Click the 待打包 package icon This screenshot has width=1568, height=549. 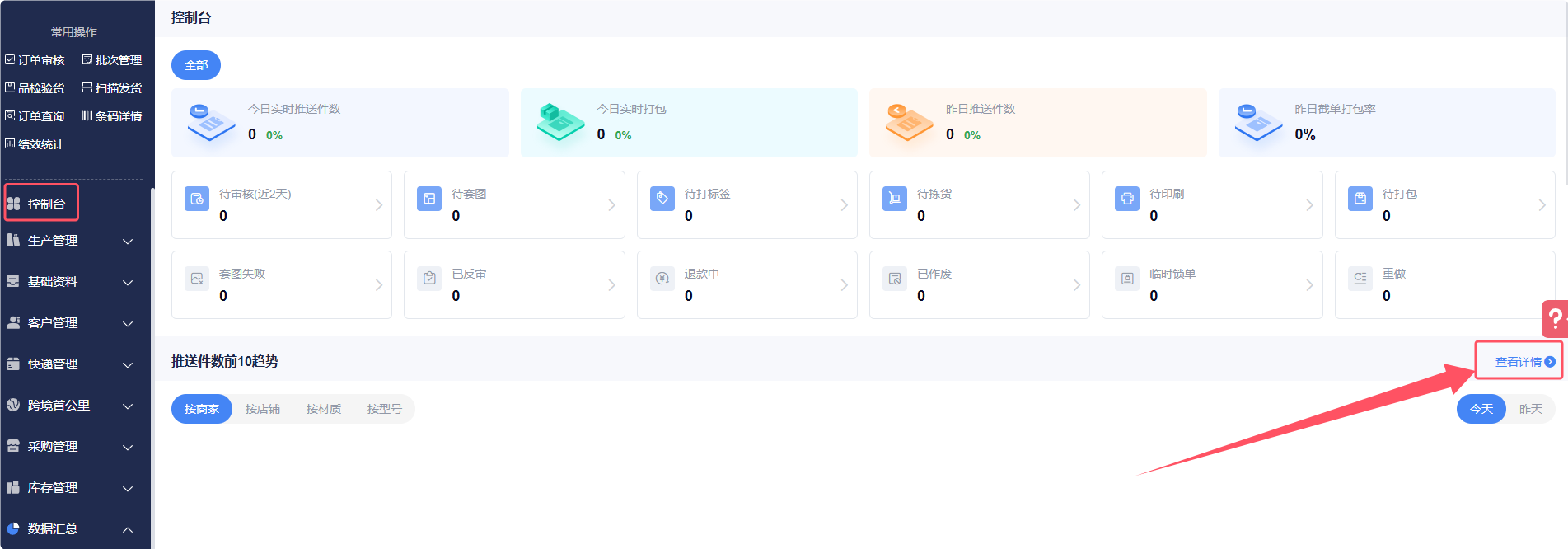(1360, 199)
